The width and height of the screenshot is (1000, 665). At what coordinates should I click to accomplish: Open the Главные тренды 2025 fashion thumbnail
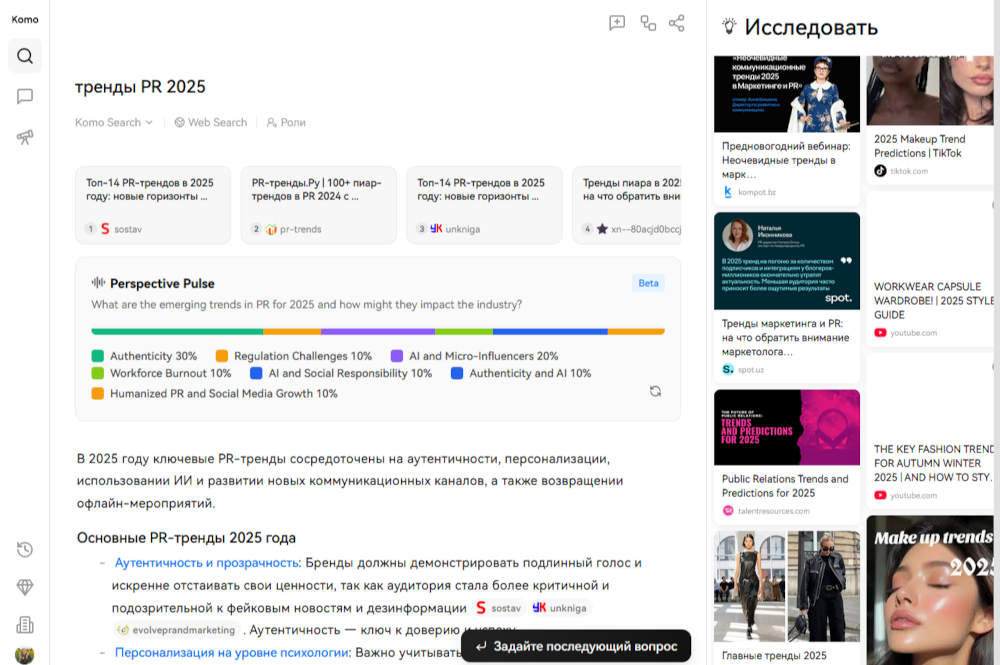[787, 587]
